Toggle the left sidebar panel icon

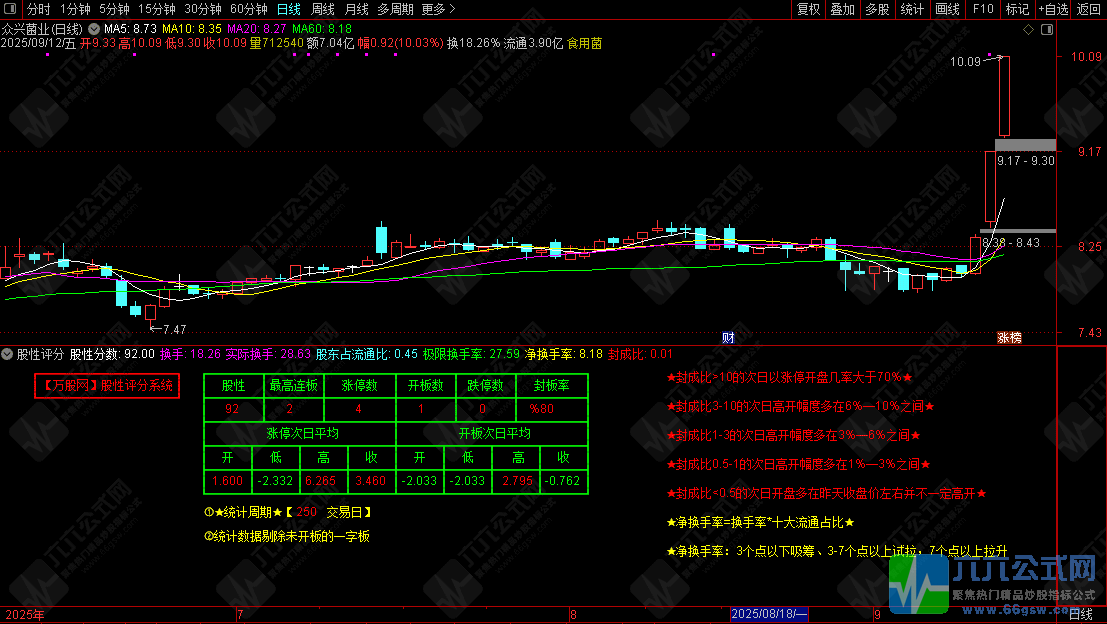click(x=10, y=9)
